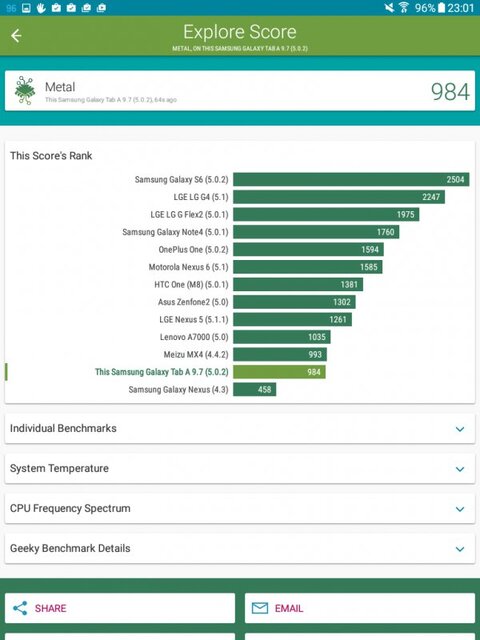This screenshot has height=640, width=480.
Task: Tap Asus Zenfone2 (5.0) label
Action: pos(193,302)
